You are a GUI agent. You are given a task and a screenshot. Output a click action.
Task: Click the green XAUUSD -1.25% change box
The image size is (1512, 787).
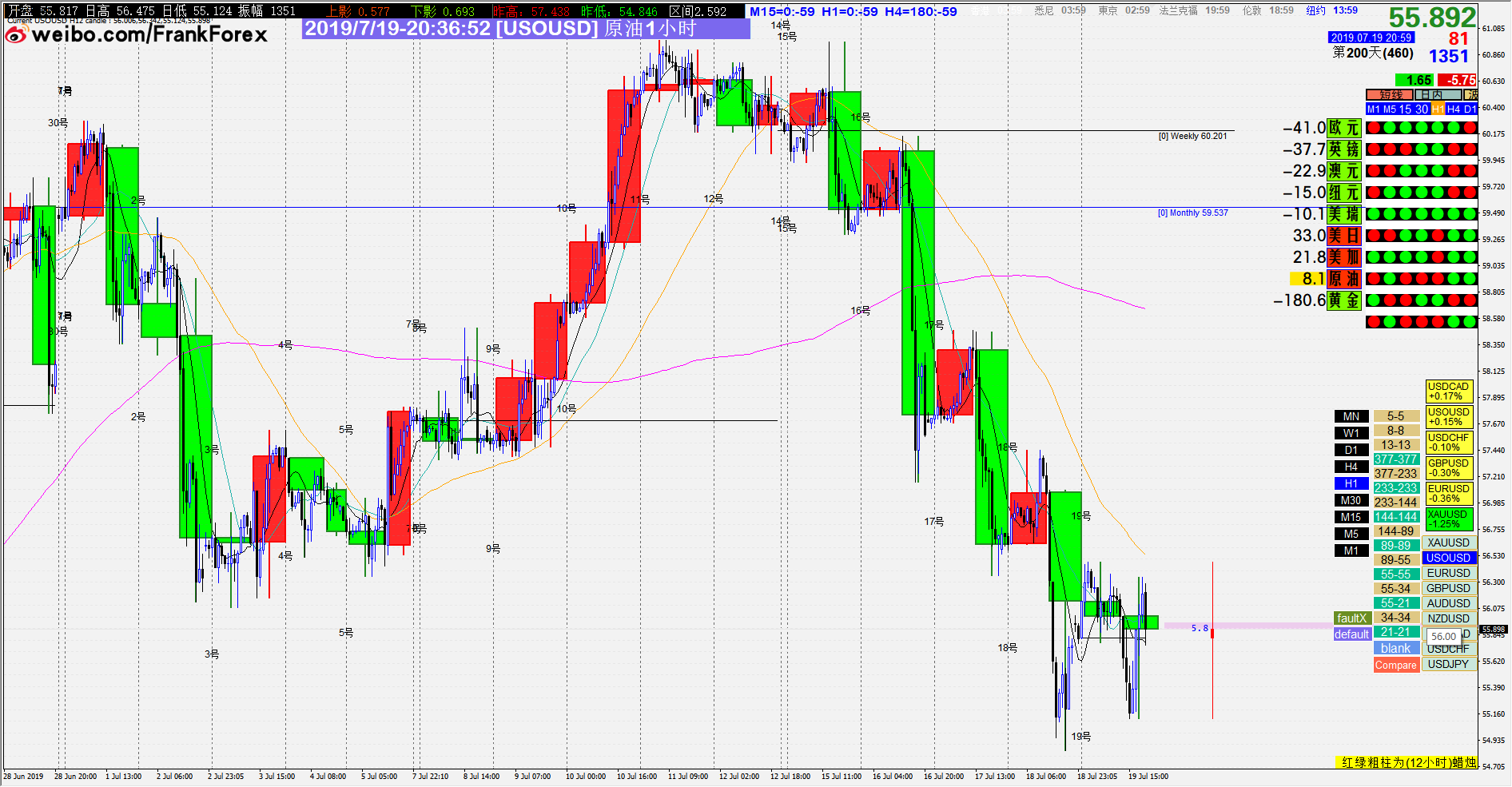[1449, 519]
